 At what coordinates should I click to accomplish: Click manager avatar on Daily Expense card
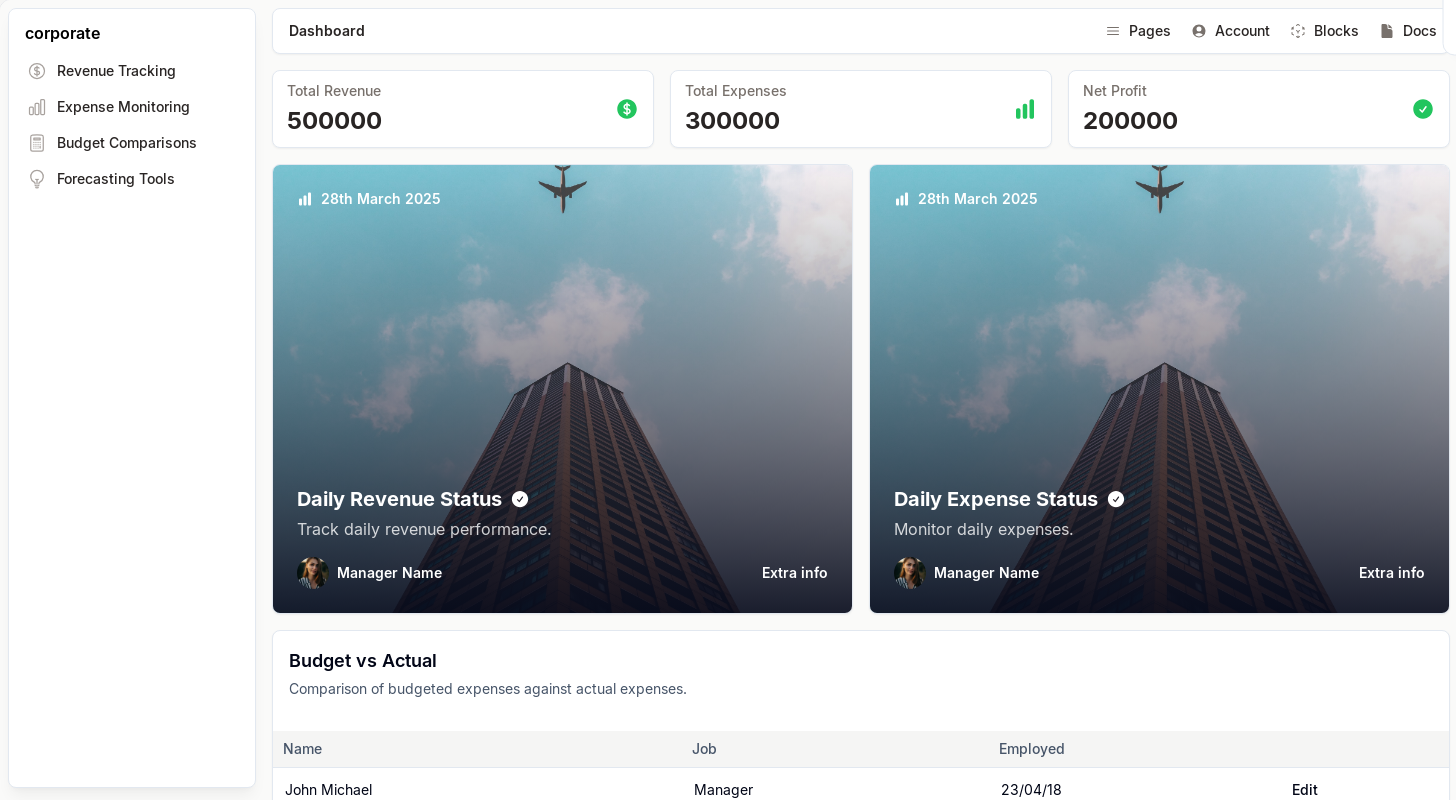pos(909,573)
